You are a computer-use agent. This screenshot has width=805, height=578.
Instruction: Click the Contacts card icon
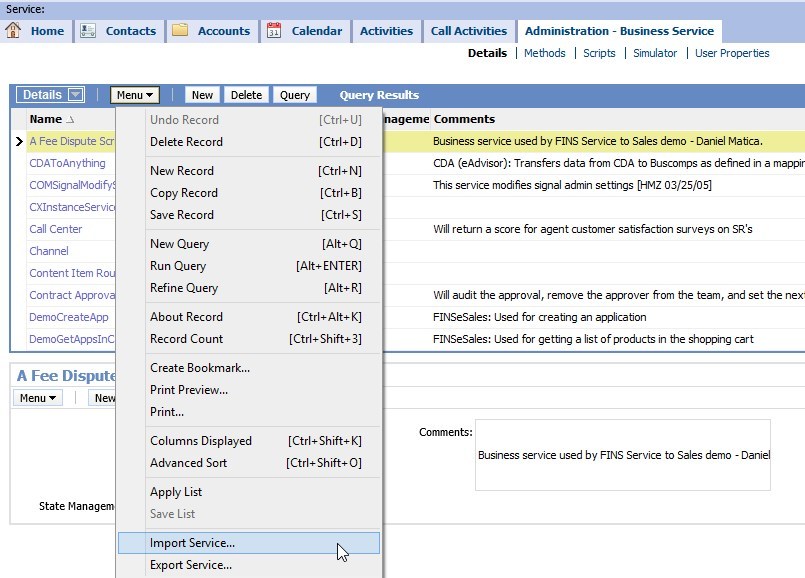point(88,30)
